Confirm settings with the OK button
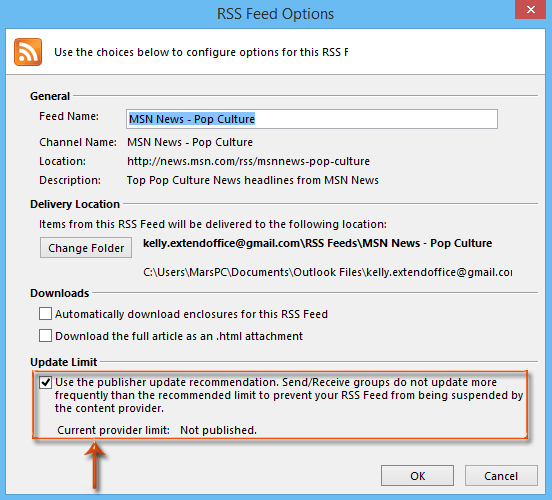Screen dimensions: 552x500 click(417, 476)
